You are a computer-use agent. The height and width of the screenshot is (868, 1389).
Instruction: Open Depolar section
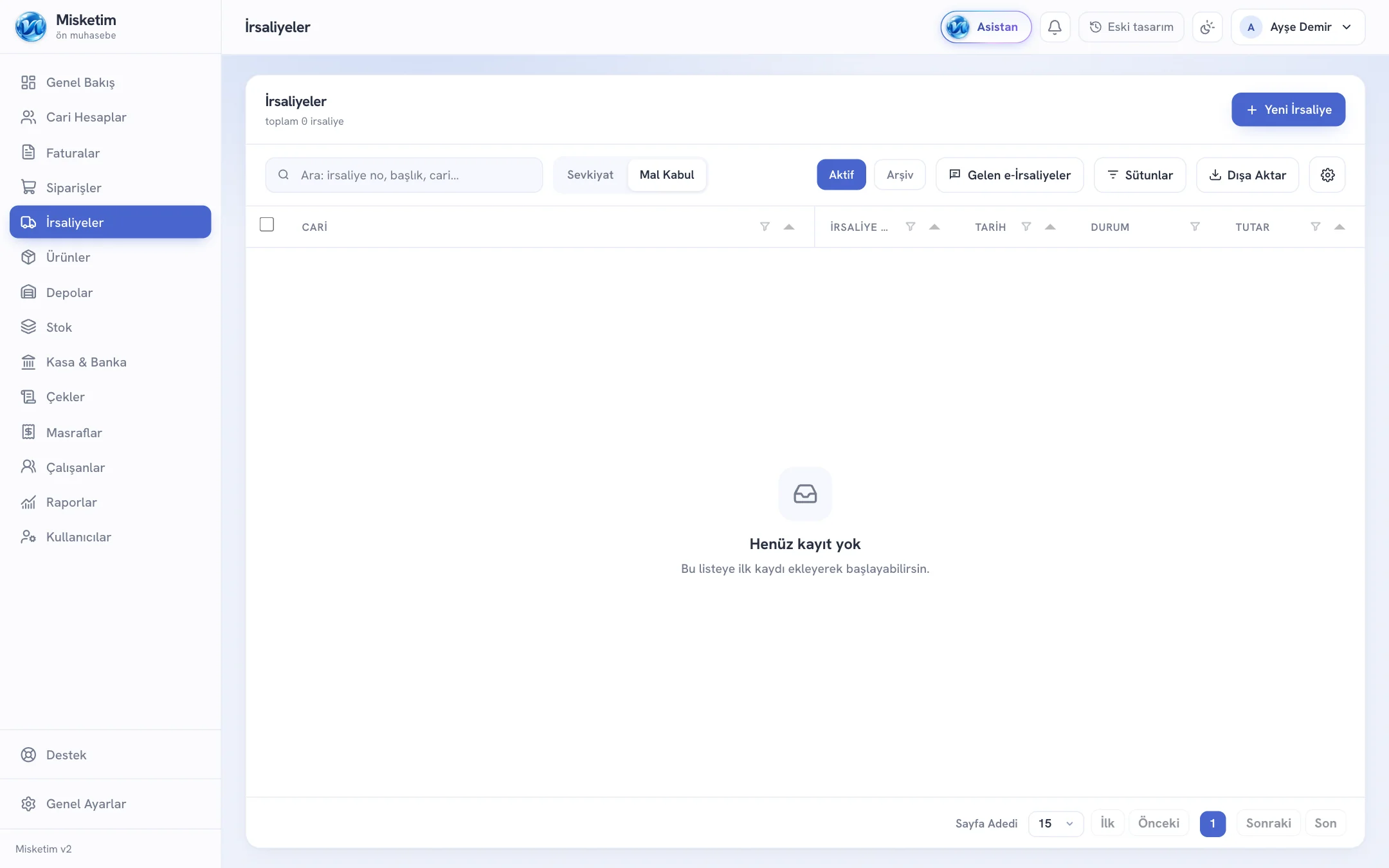coord(111,293)
